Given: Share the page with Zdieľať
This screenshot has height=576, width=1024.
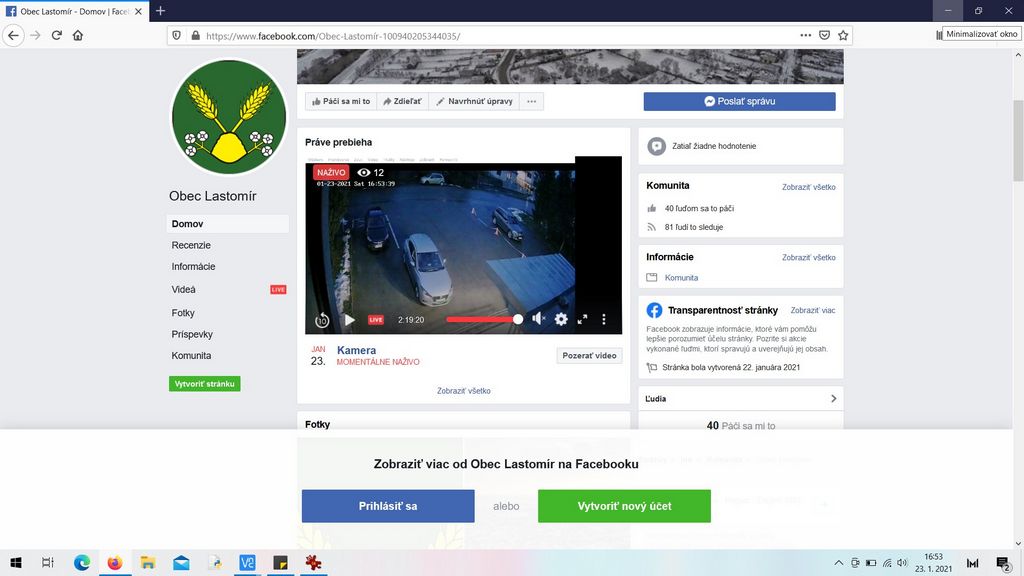Looking at the screenshot, I should 402,101.
